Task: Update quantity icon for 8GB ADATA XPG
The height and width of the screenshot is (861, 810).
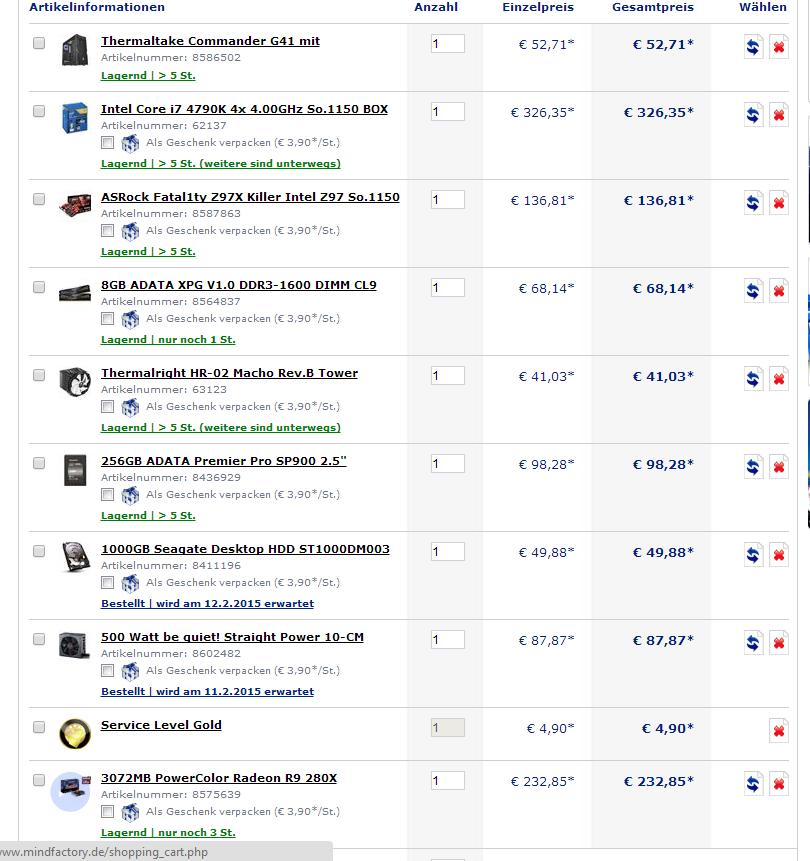Action: pos(753,290)
